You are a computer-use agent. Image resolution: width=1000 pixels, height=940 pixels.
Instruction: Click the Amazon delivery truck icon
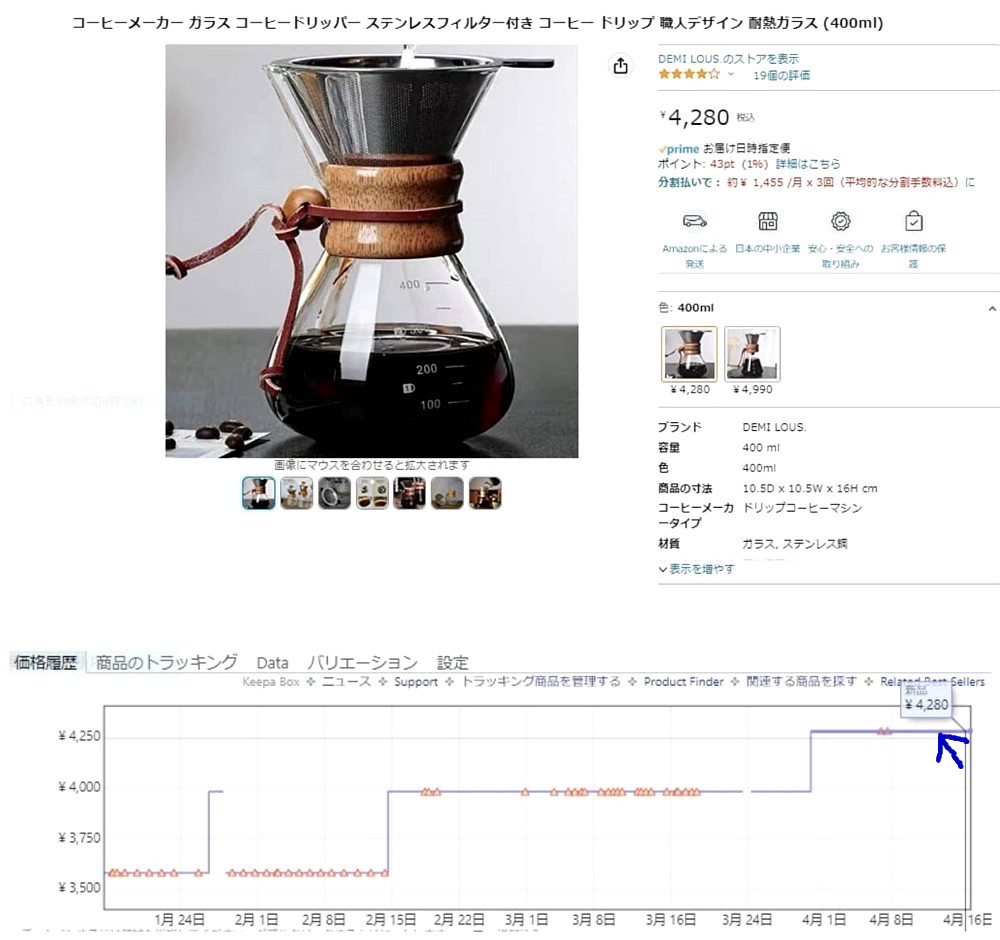point(695,221)
